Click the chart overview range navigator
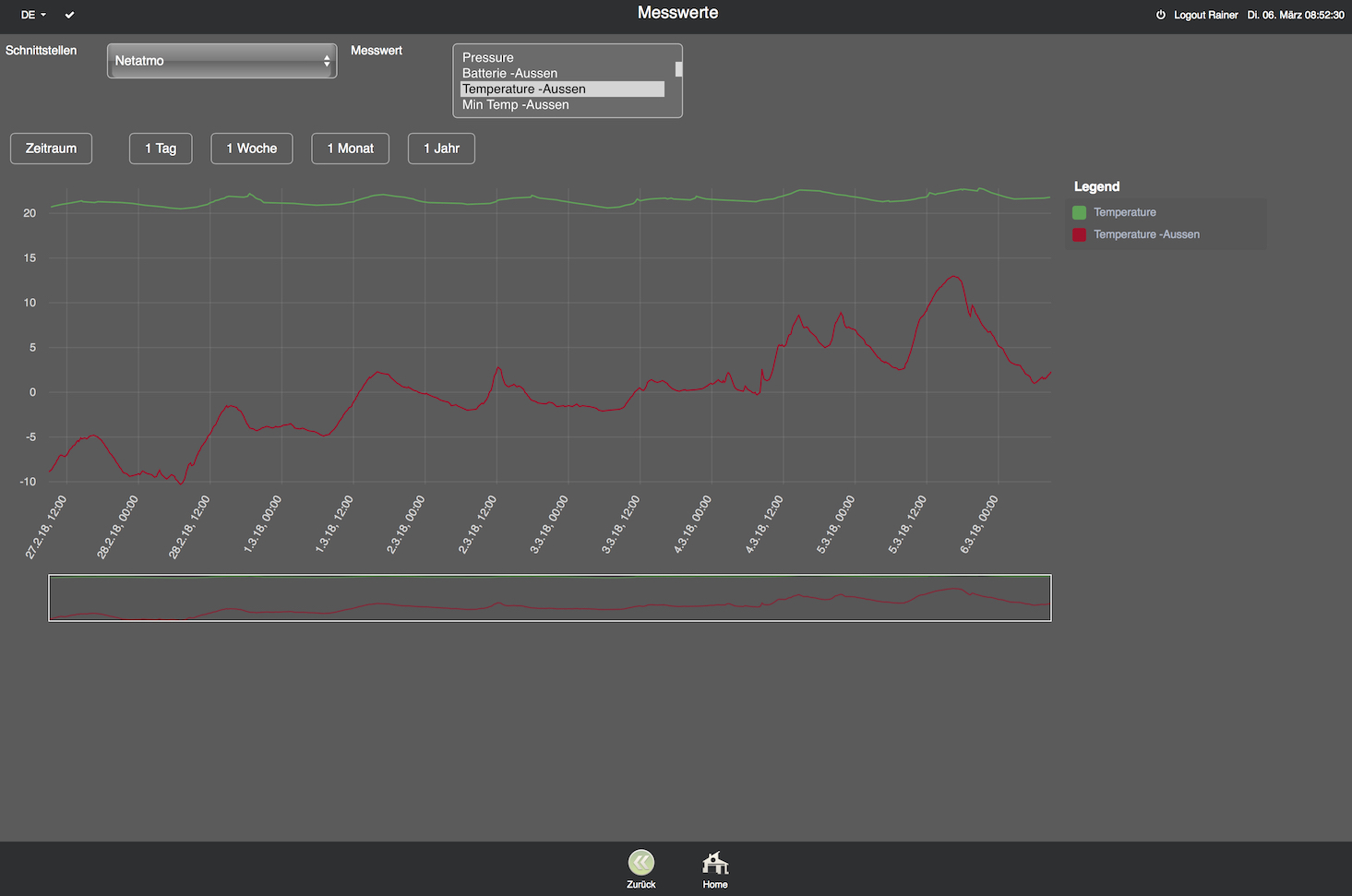Viewport: 1352px width, 896px height. click(549, 598)
